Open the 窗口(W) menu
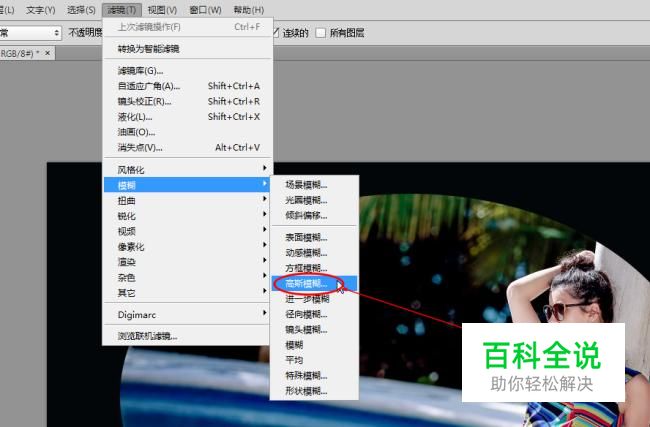 pyautogui.click(x=205, y=10)
